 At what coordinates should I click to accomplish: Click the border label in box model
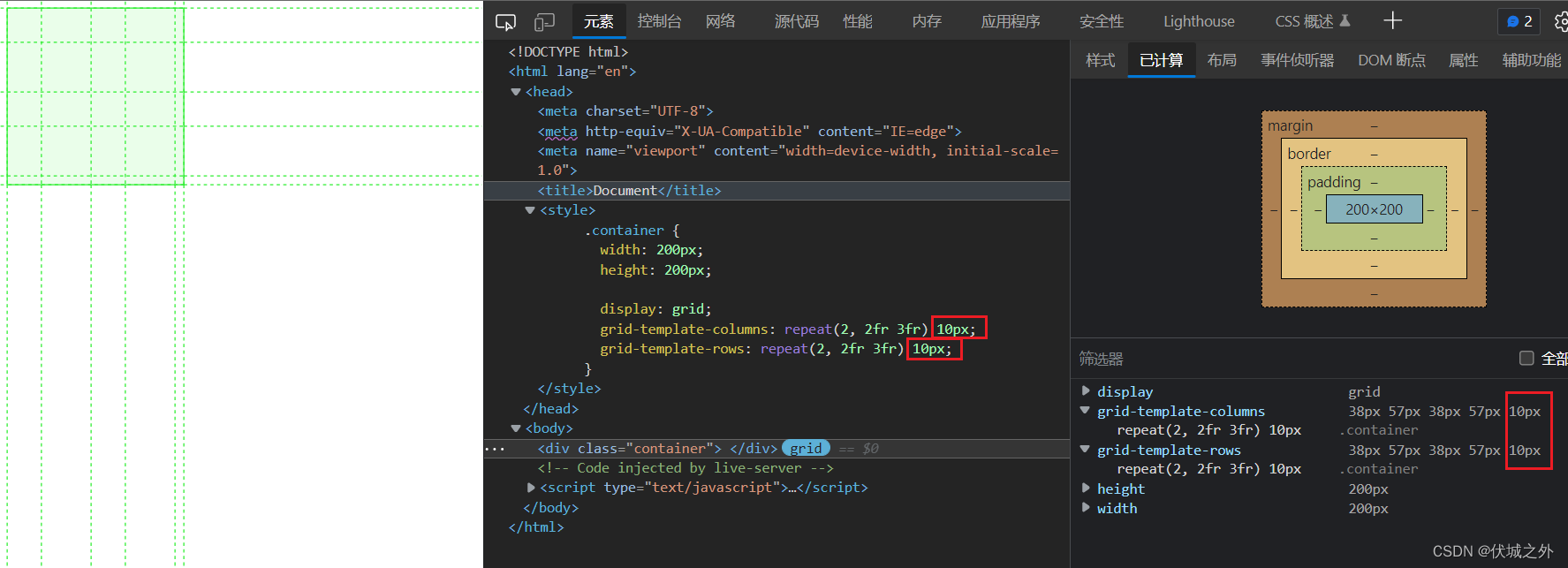click(1309, 154)
